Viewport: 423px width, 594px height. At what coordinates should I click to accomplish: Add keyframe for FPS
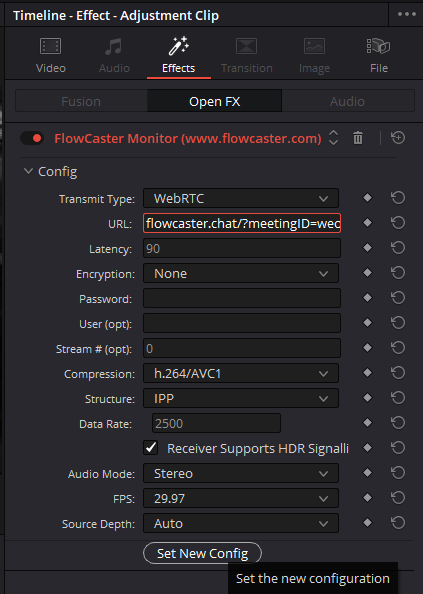(367, 498)
